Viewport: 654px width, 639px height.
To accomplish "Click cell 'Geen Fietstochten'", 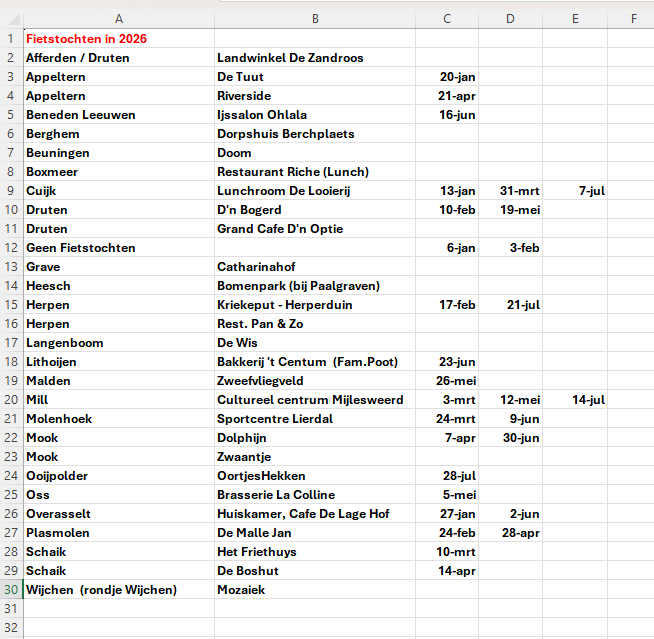I will tap(119, 248).
